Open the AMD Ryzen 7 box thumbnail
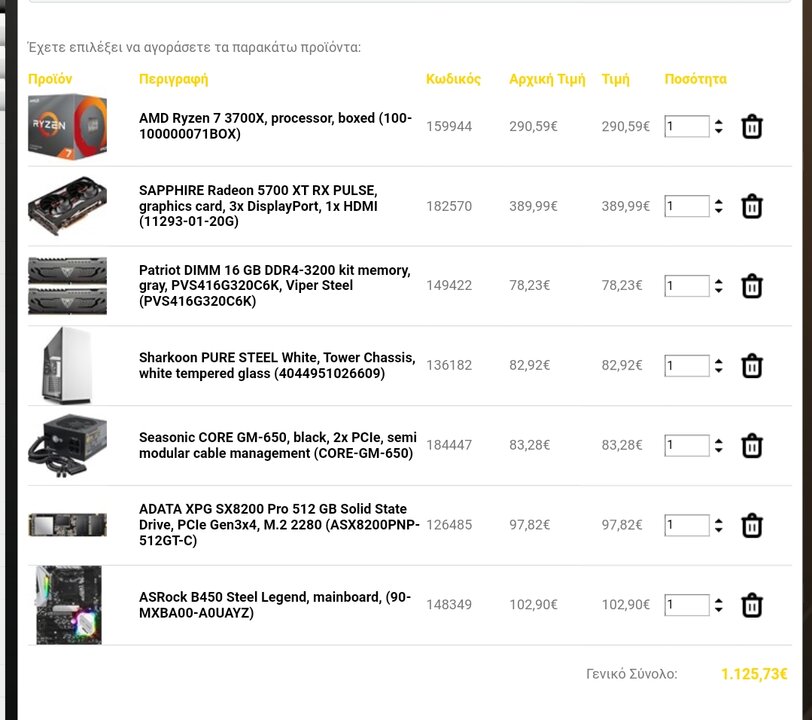812x720 pixels. point(67,127)
